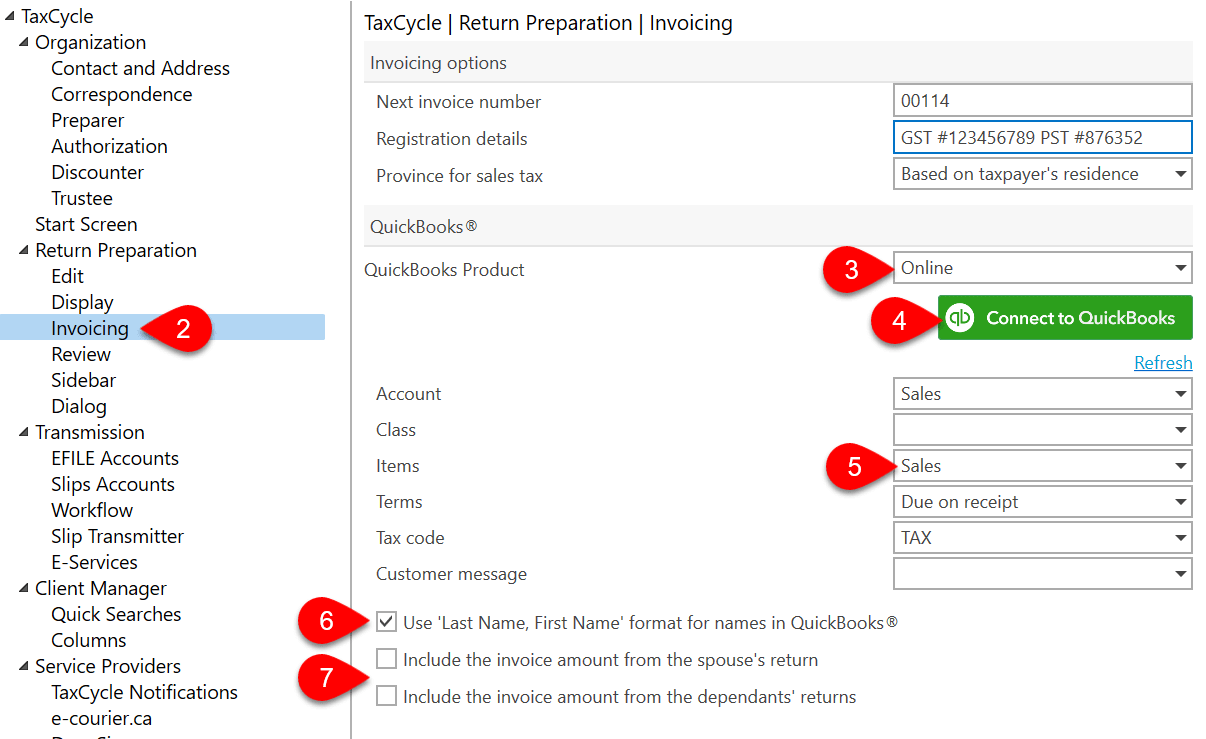Open the QuickBooks Product dropdown

(1042, 268)
